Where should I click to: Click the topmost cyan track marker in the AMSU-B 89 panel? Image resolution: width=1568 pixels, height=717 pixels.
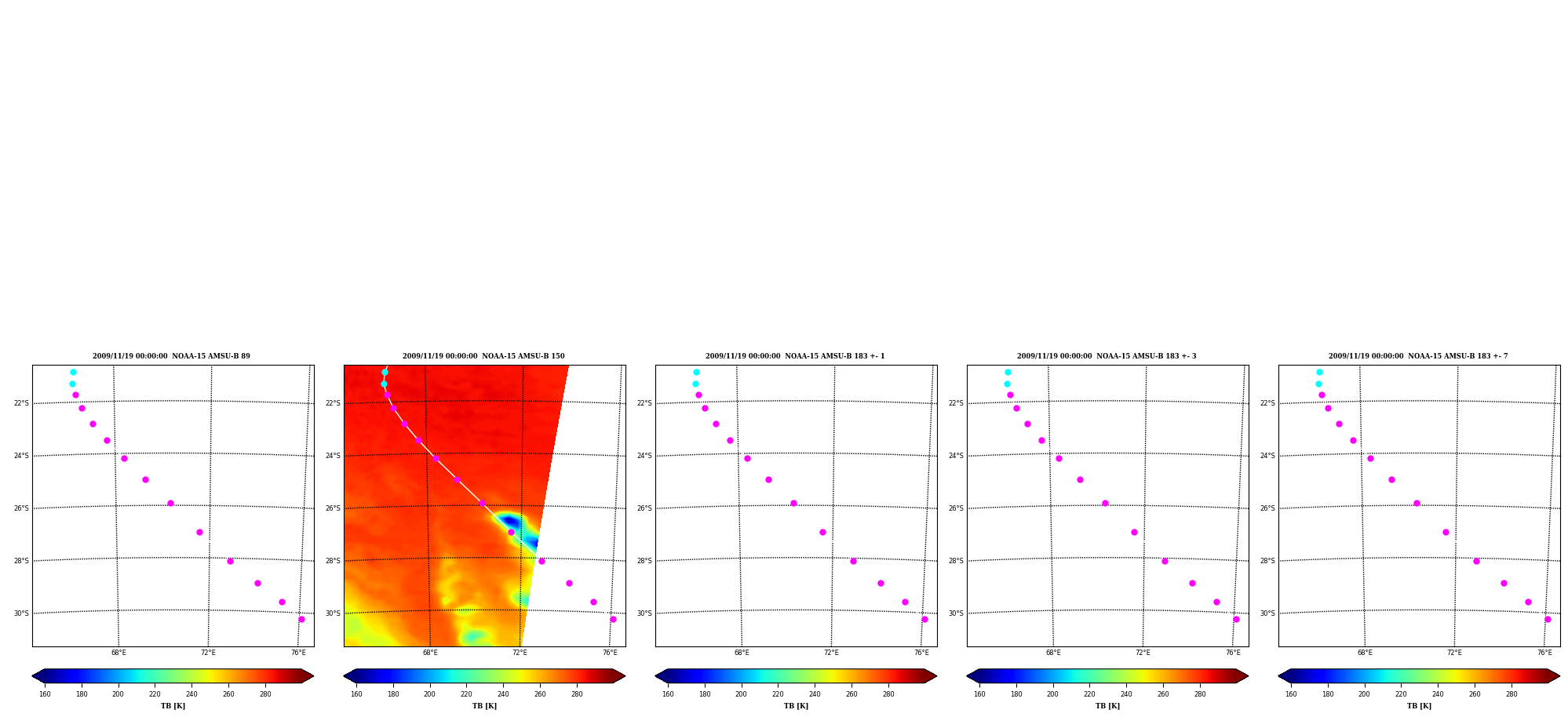tap(73, 373)
